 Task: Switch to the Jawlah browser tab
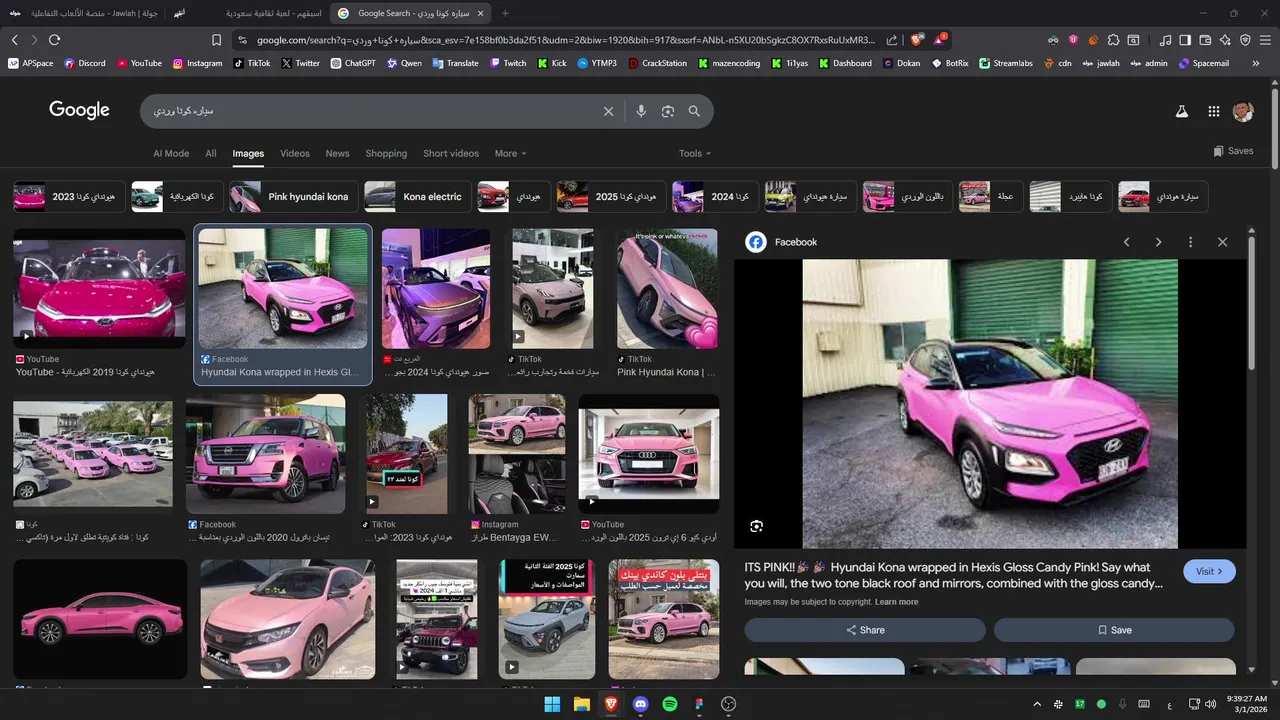pyautogui.click(x=82, y=13)
